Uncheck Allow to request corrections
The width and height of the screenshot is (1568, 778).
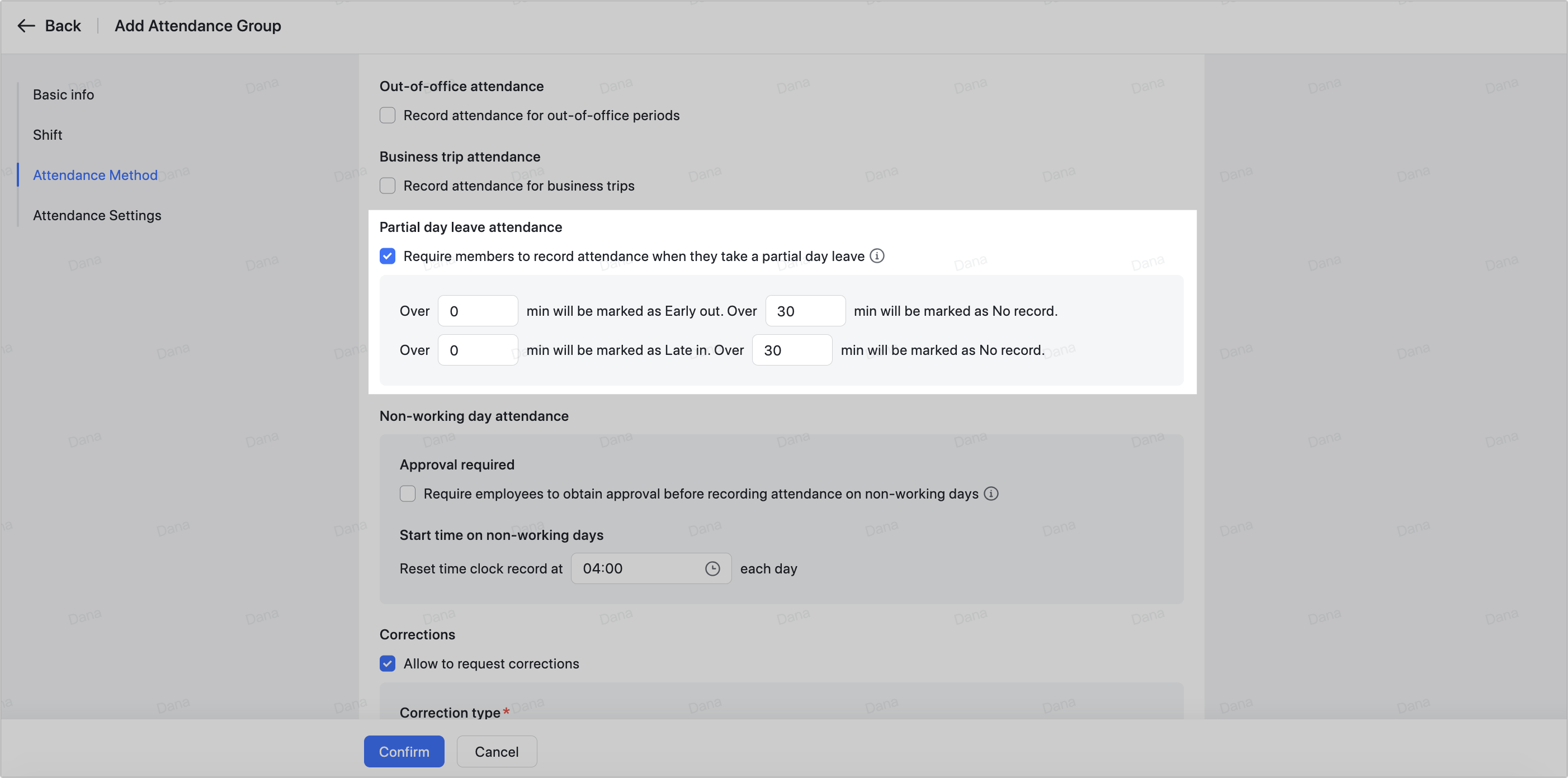click(x=388, y=663)
